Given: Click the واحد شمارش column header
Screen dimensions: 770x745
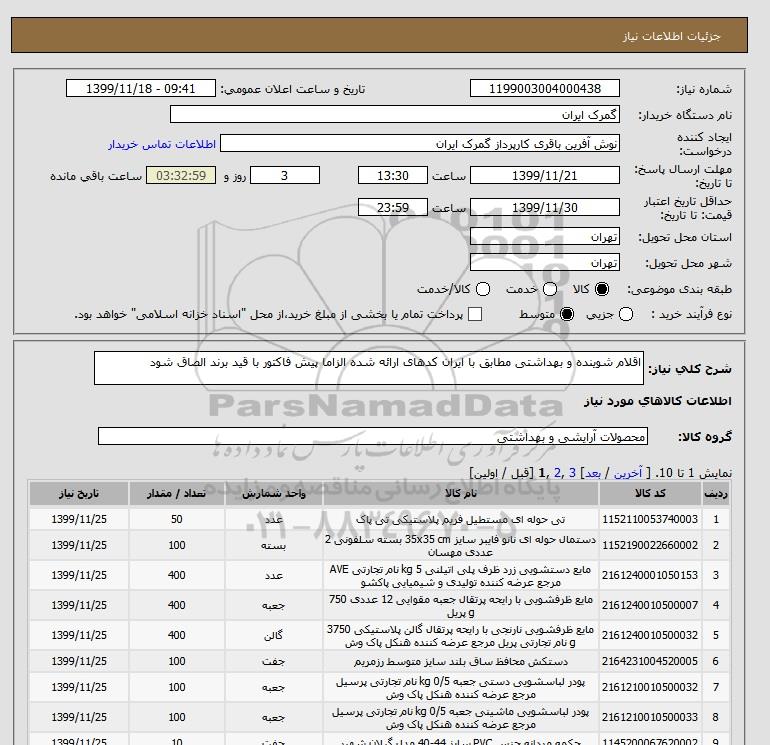Looking at the screenshot, I should point(274,494).
